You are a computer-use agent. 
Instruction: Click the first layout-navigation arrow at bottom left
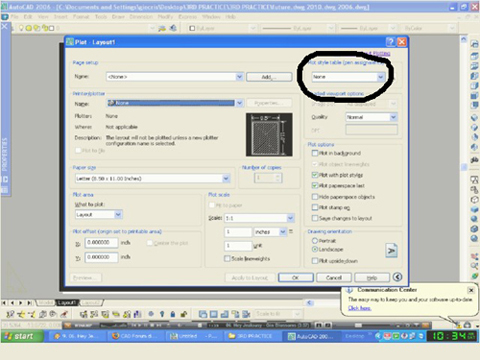(x=4, y=303)
